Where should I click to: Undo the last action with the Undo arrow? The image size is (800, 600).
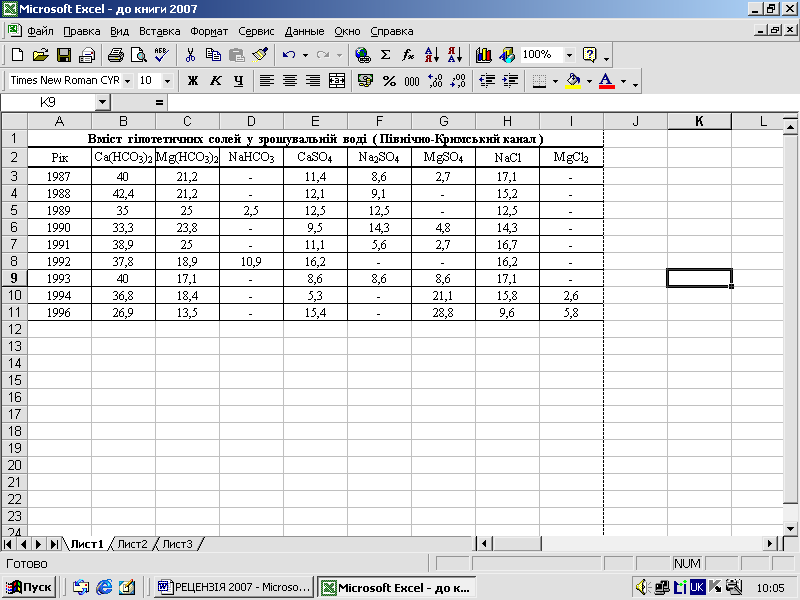point(289,55)
